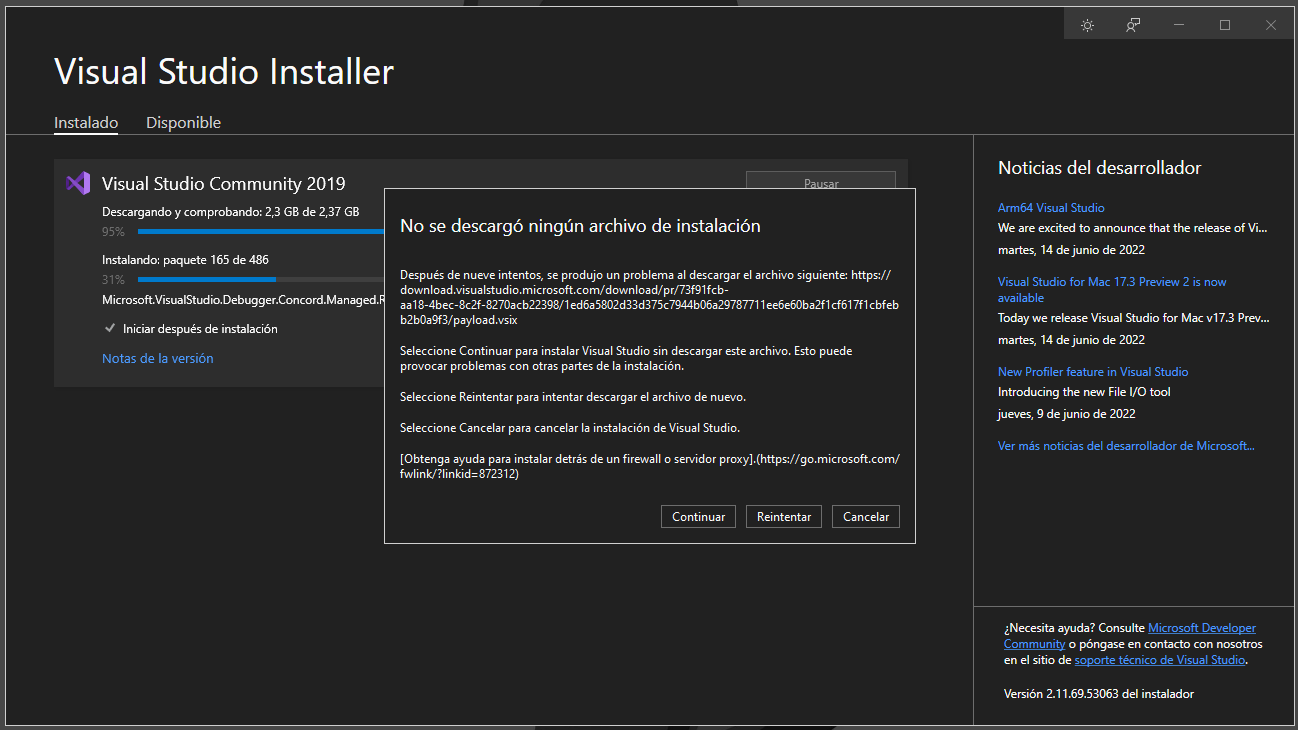Open soporte técnico de Visual Studio link
Viewport: 1298px width, 730px height.
1160,660
